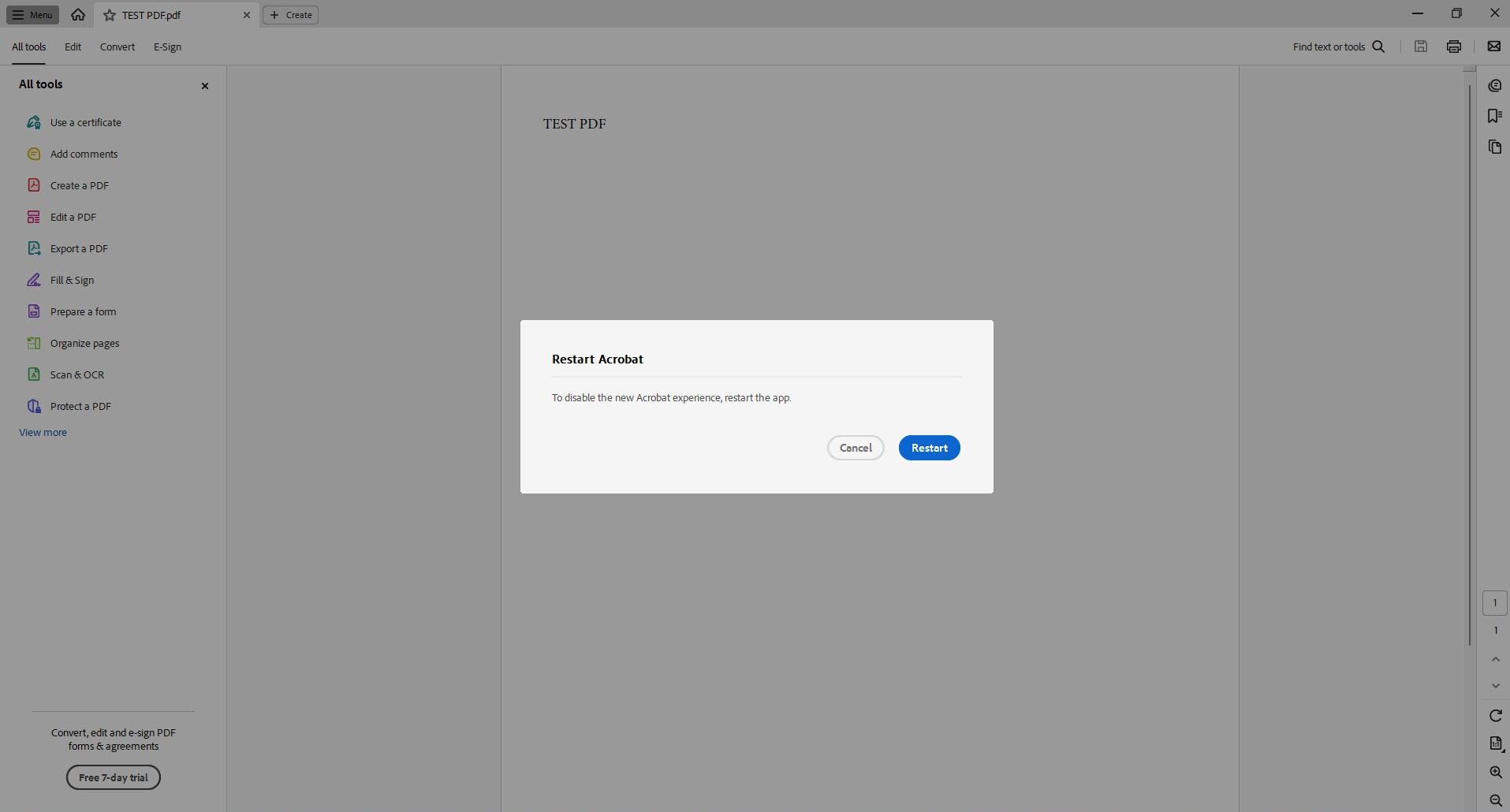Select the Use a certificate tool
This screenshot has width=1510, height=812.
(75, 122)
